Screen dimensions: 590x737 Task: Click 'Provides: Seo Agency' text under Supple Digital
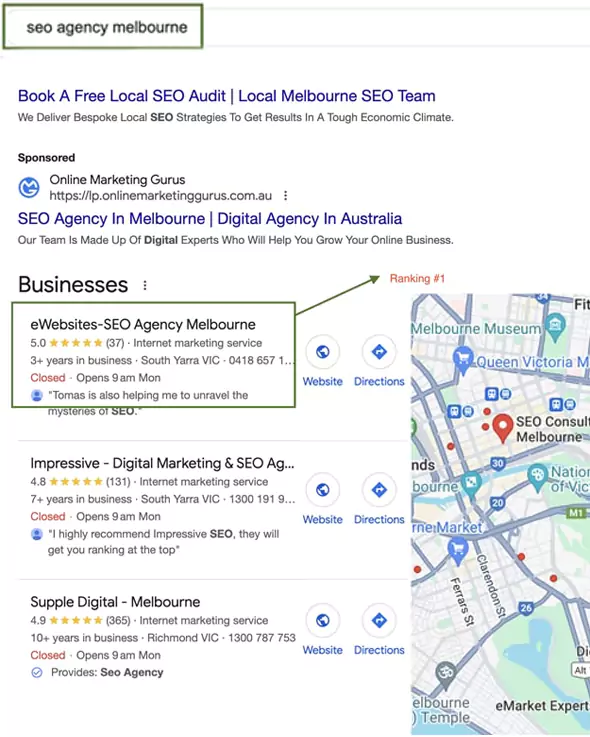coord(107,673)
